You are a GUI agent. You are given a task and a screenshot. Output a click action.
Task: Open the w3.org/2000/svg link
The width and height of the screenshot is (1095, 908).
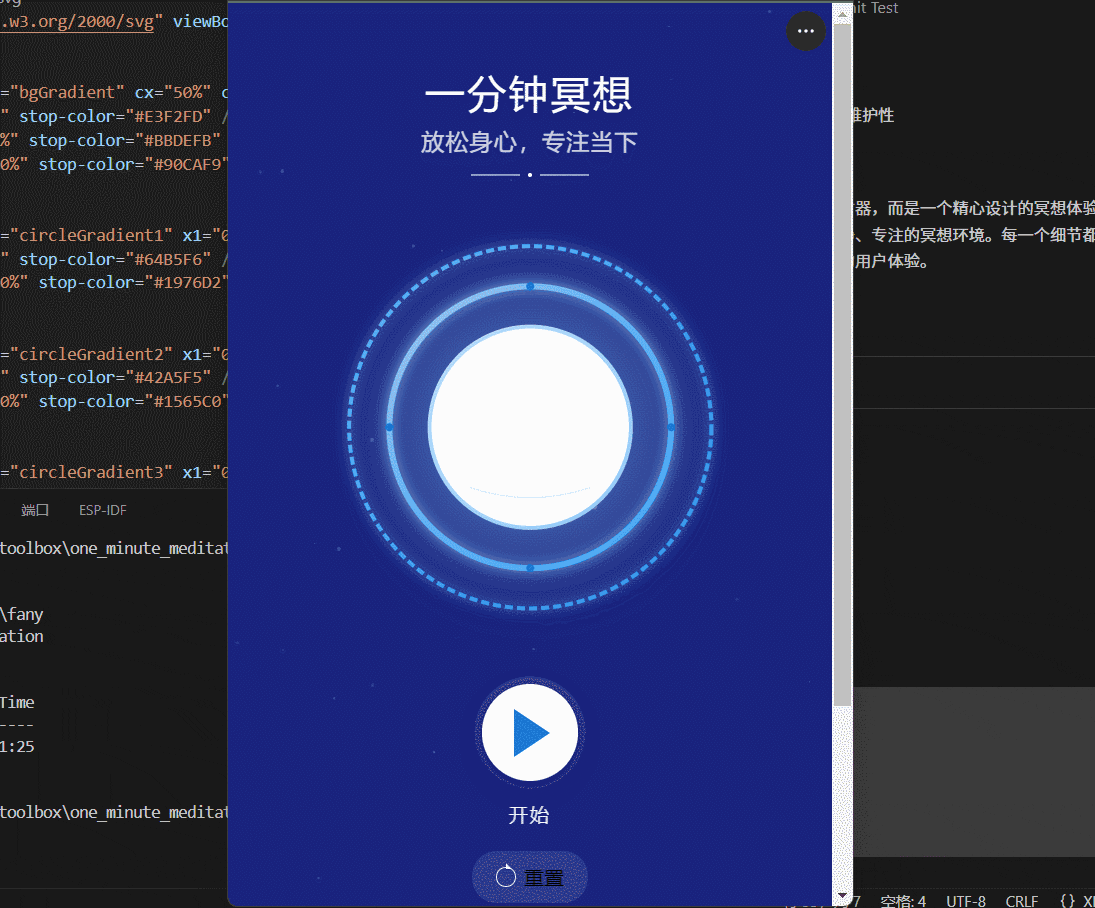click(x=75, y=21)
